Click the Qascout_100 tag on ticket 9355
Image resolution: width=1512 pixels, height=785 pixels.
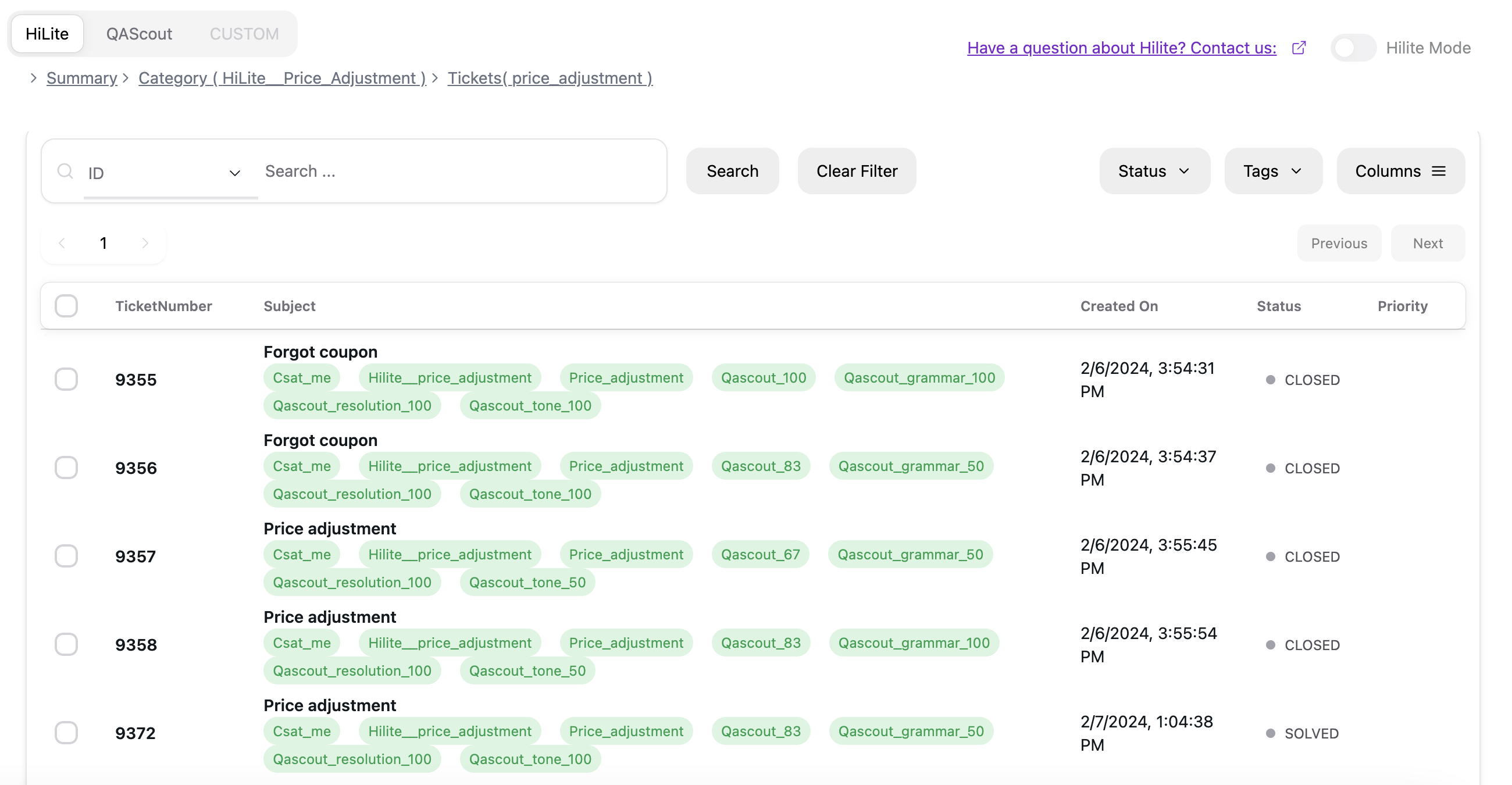(x=763, y=377)
